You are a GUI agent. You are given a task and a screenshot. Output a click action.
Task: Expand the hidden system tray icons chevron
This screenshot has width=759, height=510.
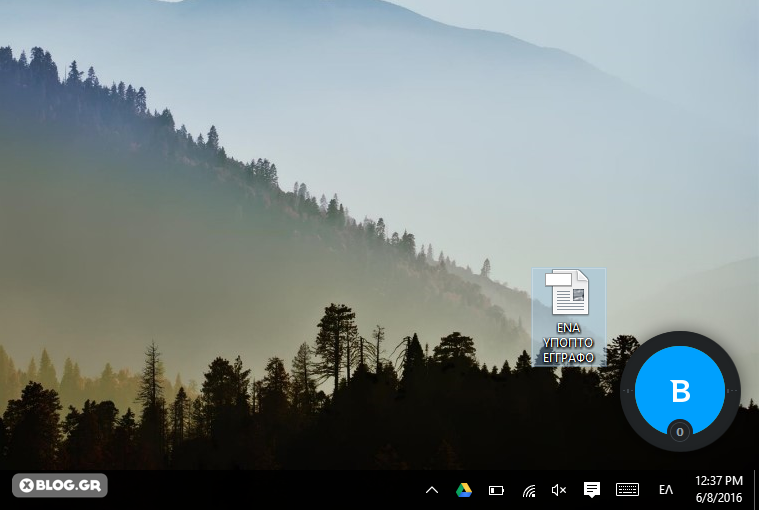coord(432,490)
